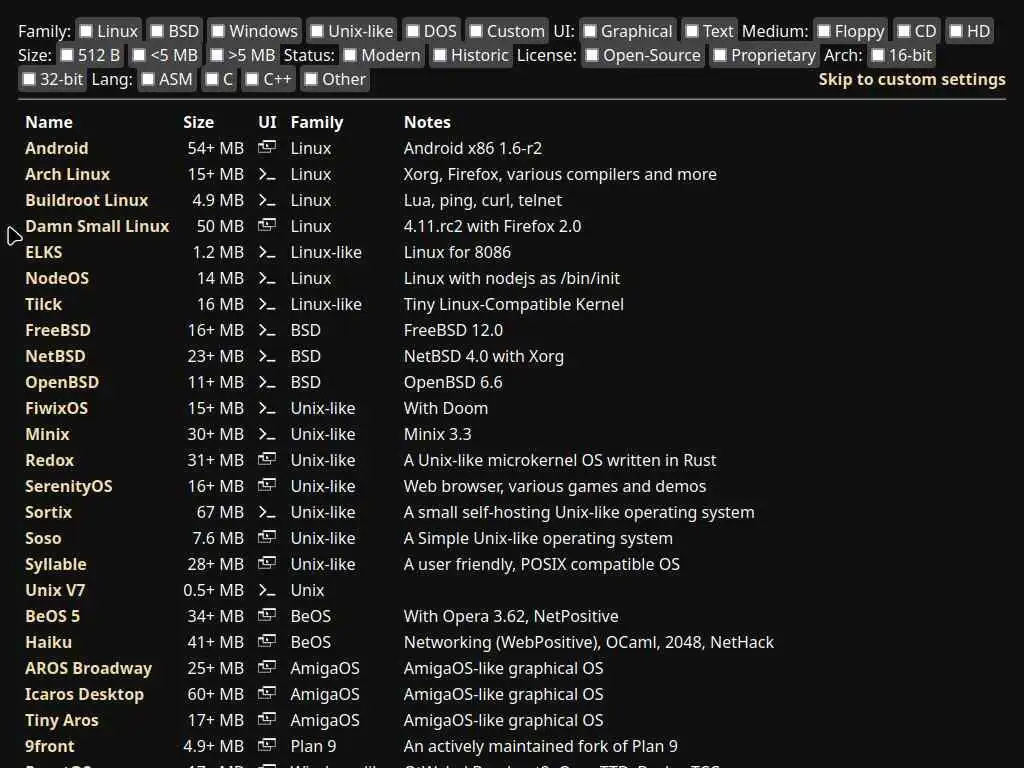1024x768 pixels.
Task: Click the graphical icon in SerenityOS row
Action: coord(266,486)
